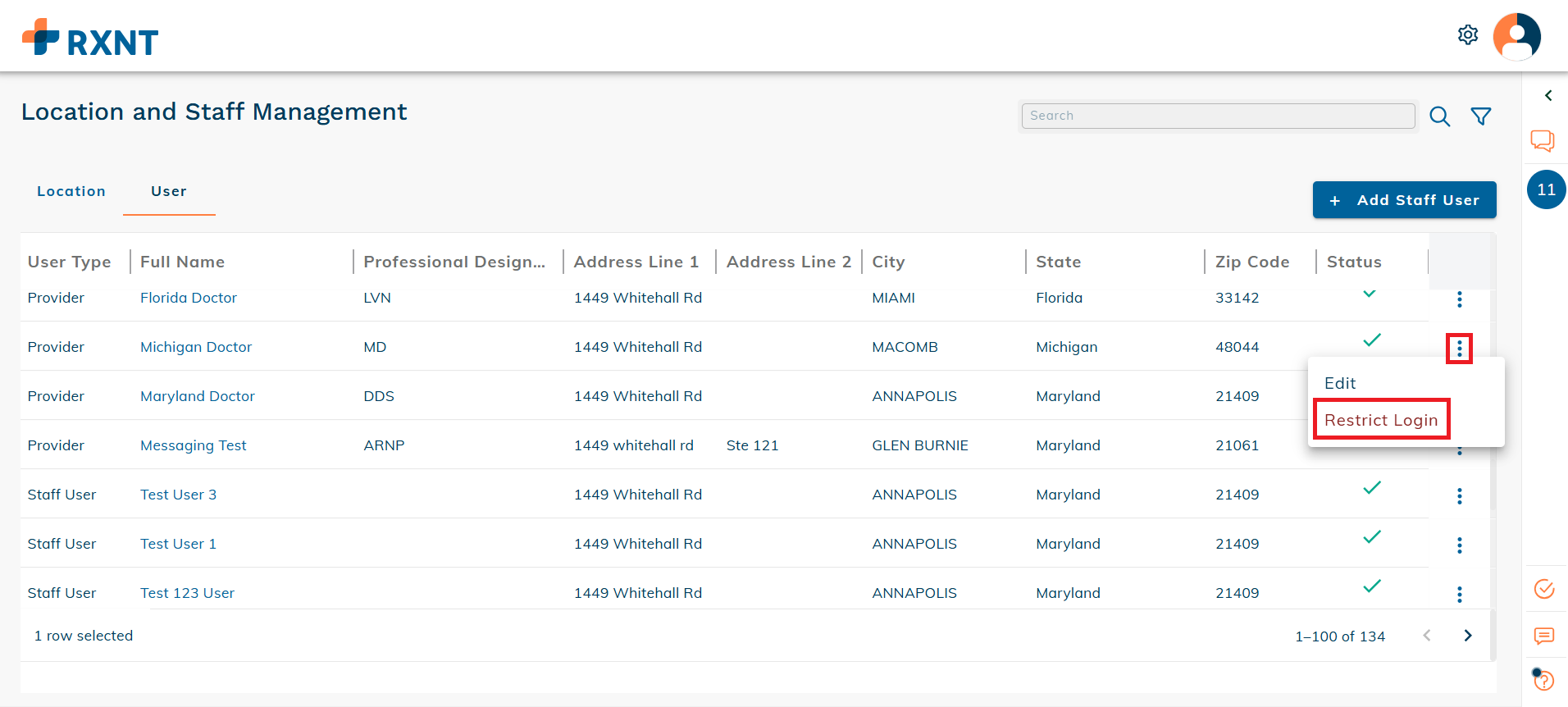Open actions menu for Test User 1
The image size is (1568, 707).
[x=1460, y=545]
